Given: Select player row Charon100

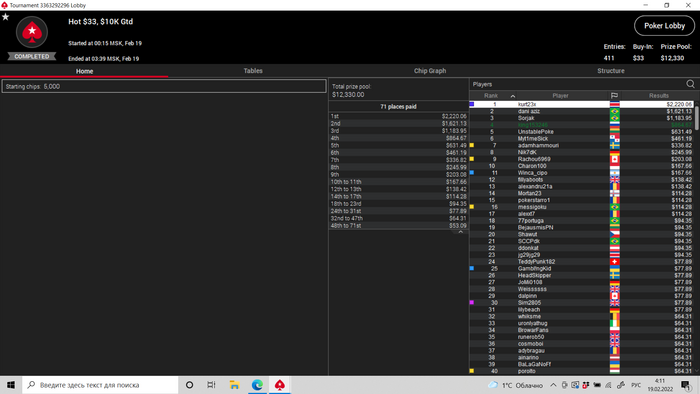Looking at the screenshot, I should click(x=581, y=166).
